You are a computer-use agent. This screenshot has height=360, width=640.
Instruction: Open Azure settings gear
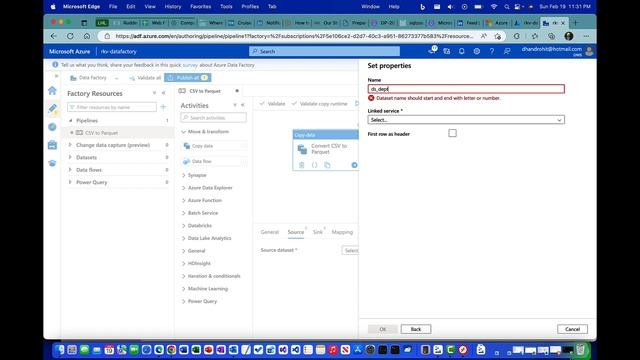(476, 51)
